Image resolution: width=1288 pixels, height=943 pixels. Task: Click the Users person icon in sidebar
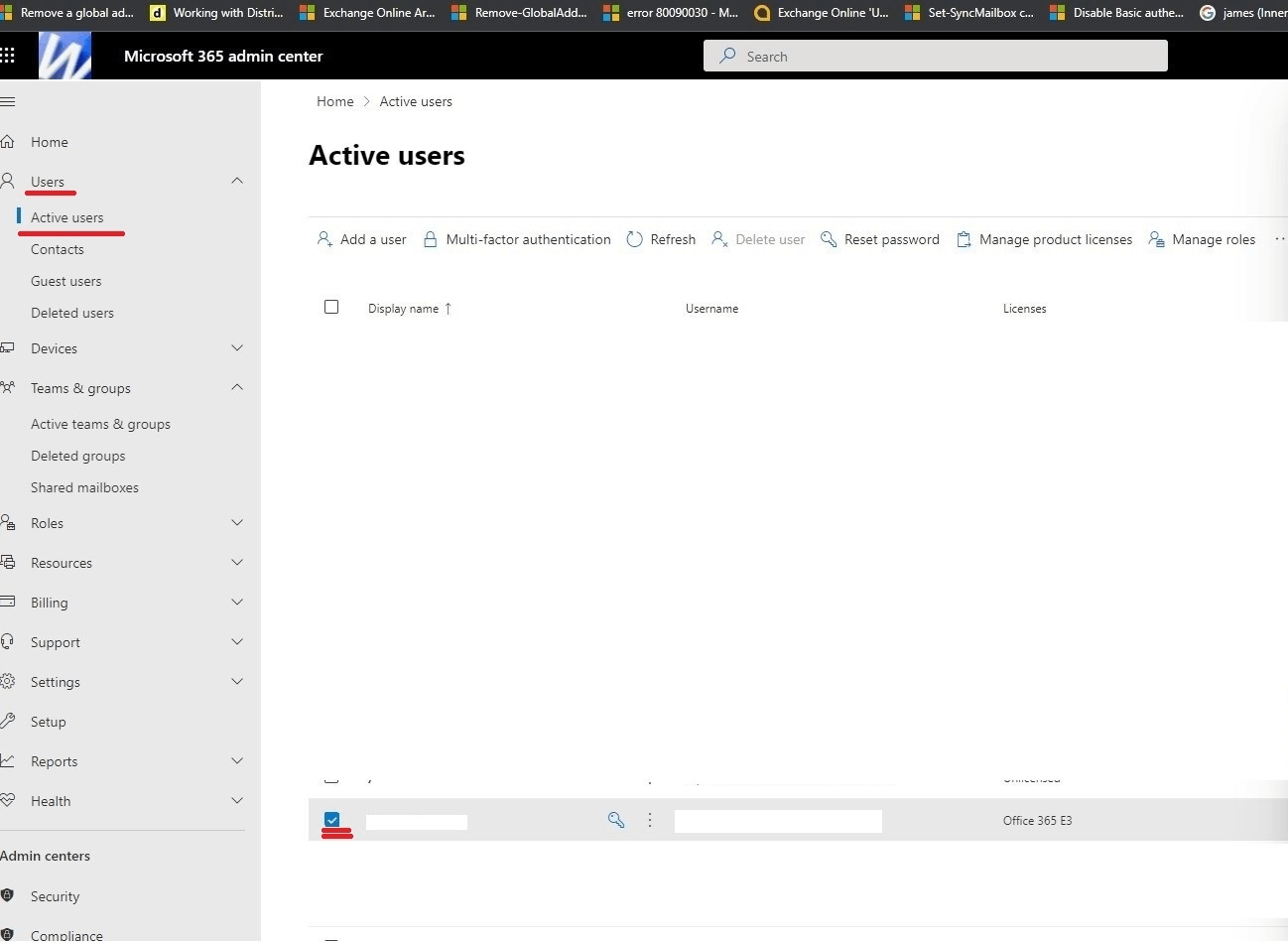pyautogui.click(x=7, y=182)
